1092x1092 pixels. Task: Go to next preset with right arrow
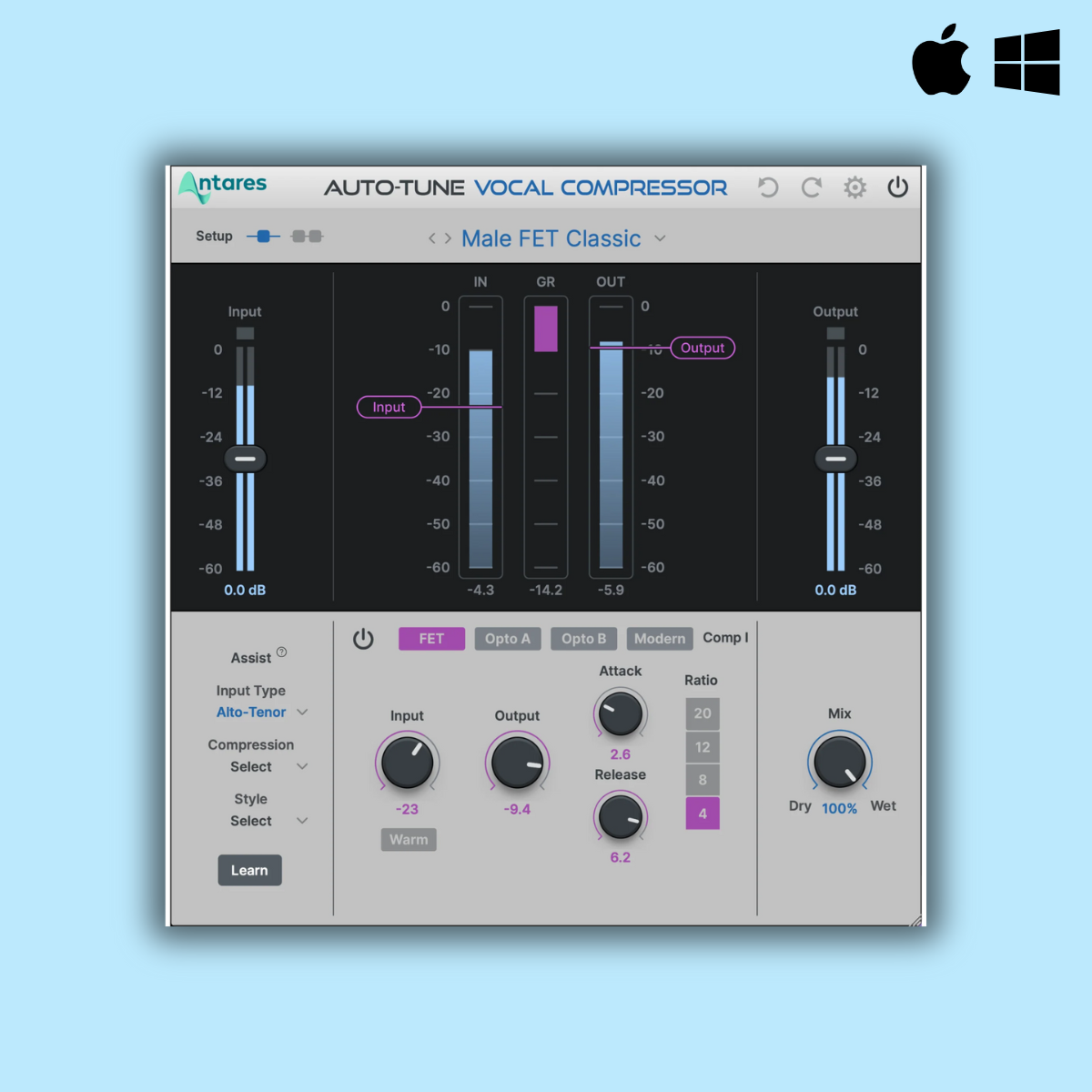tap(448, 238)
